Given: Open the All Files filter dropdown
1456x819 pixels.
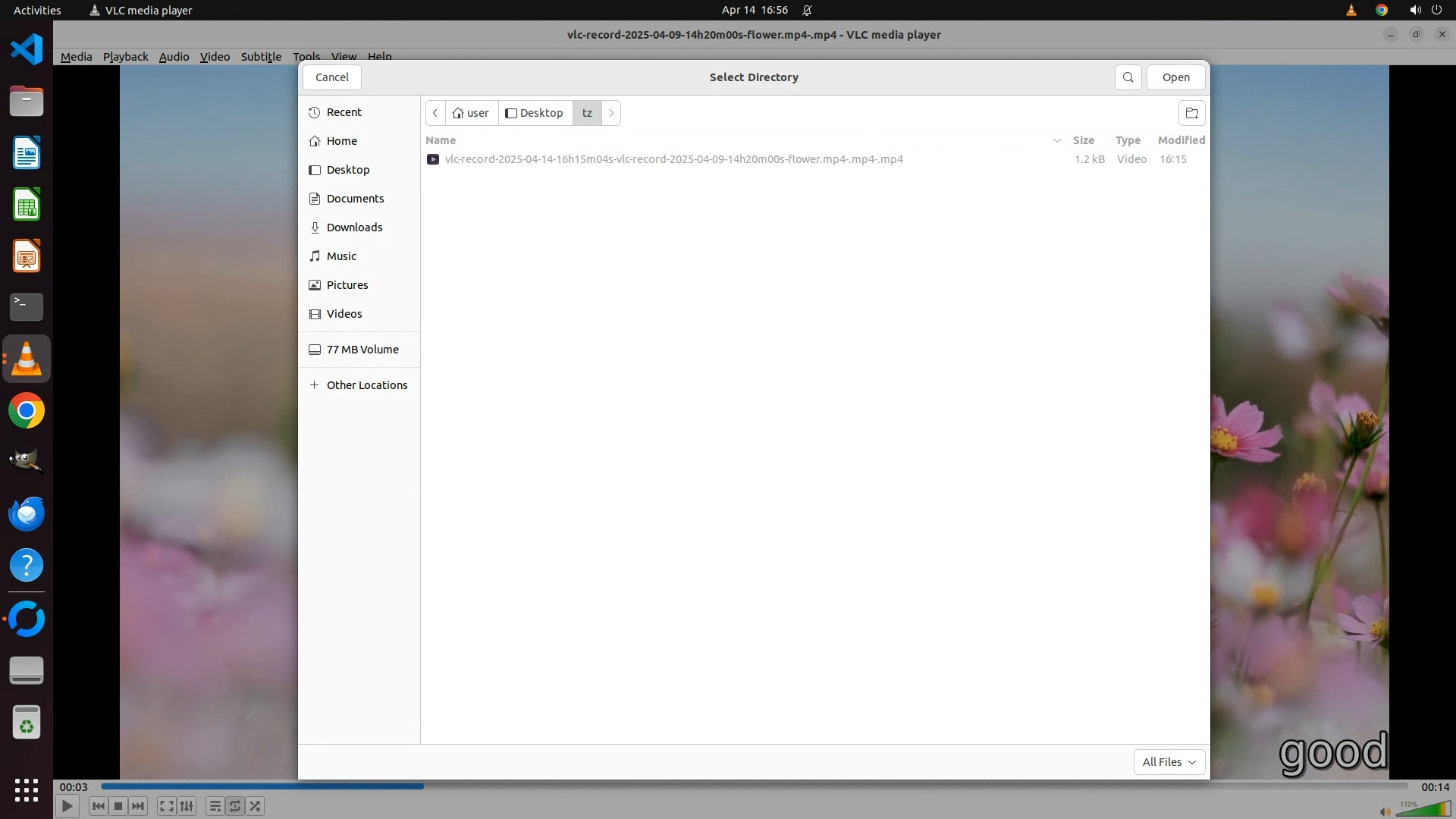Looking at the screenshot, I should coord(1169,762).
